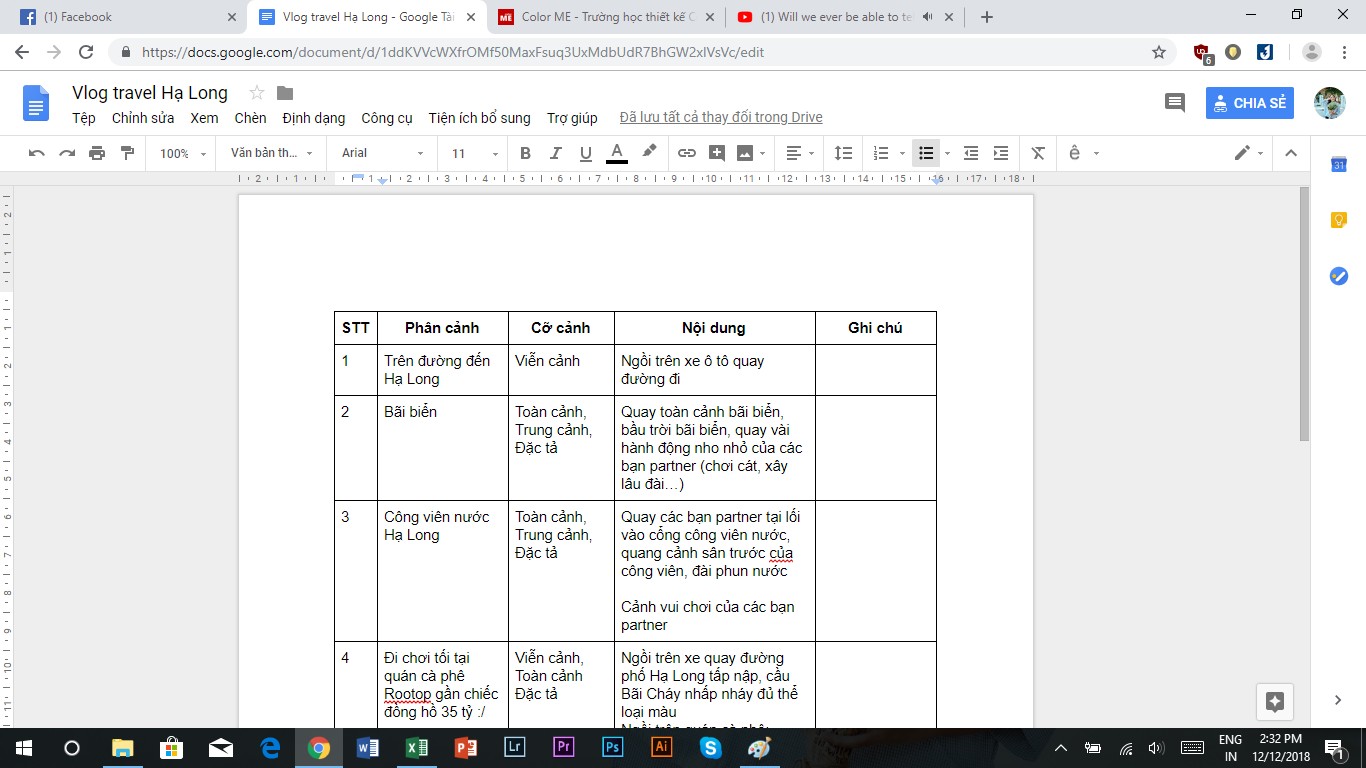Click the Insert image icon

[745, 153]
